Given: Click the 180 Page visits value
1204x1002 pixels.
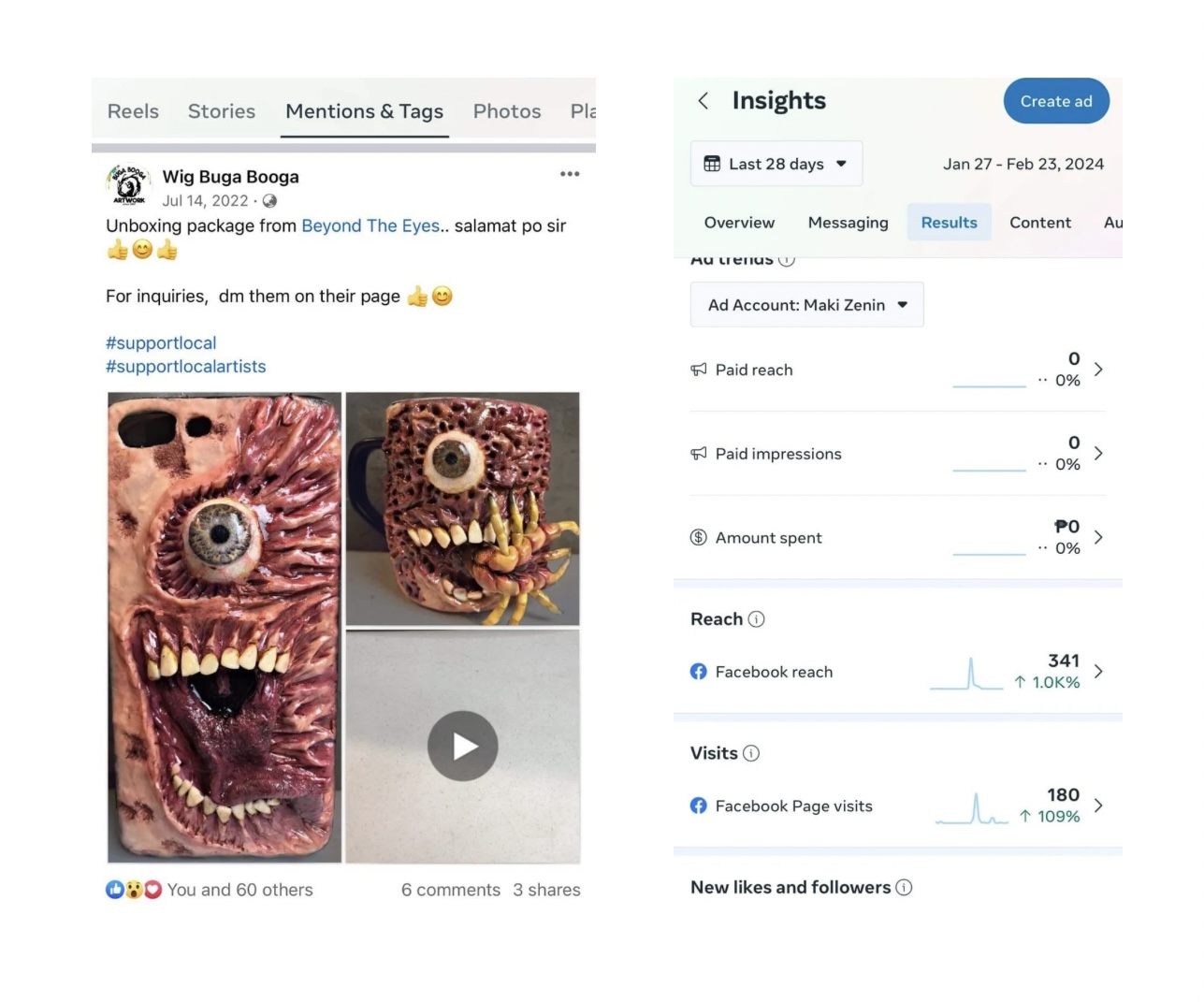Looking at the screenshot, I should [1063, 794].
